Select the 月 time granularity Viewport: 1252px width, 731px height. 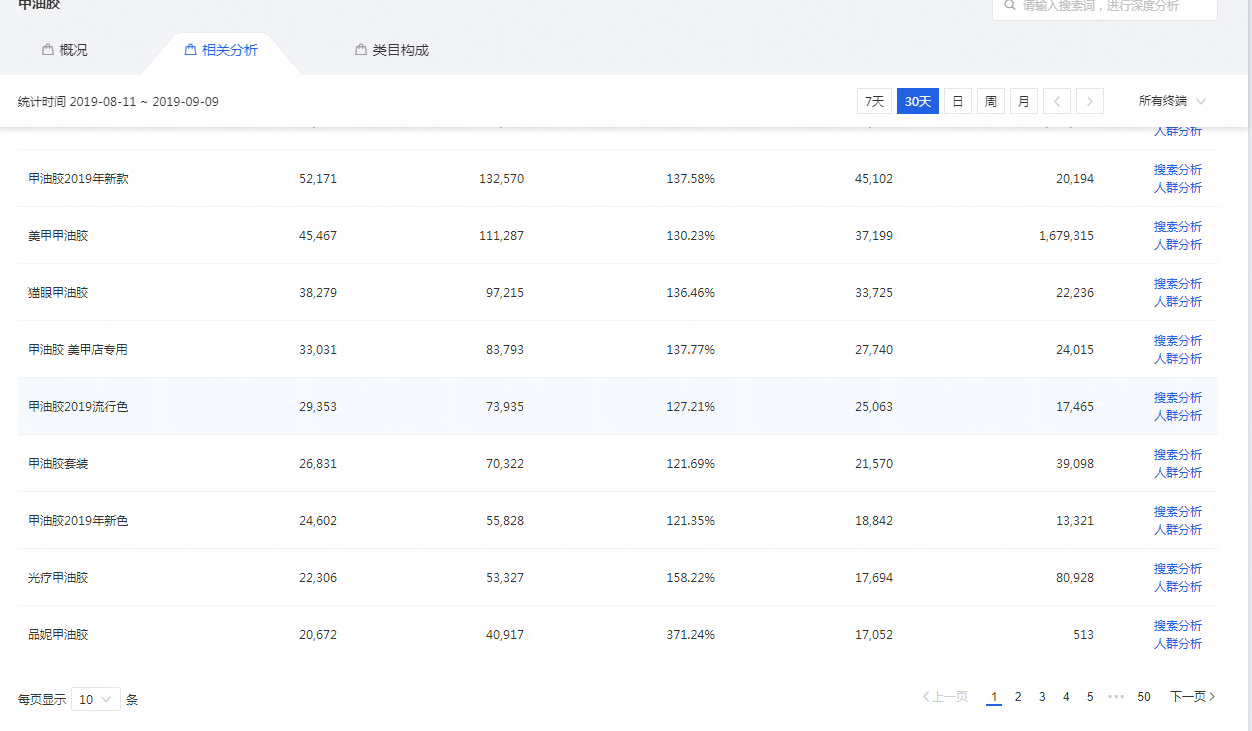click(1023, 101)
